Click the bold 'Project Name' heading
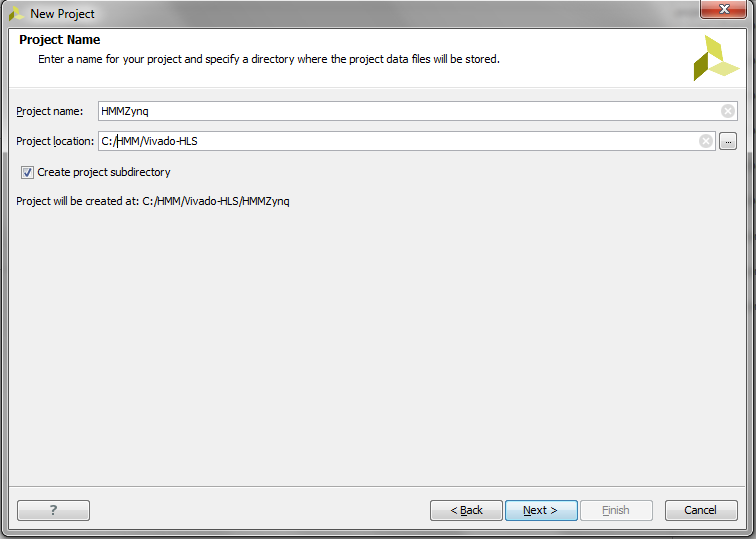The height and width of the screenshot is (539, 756). (60, 40)
